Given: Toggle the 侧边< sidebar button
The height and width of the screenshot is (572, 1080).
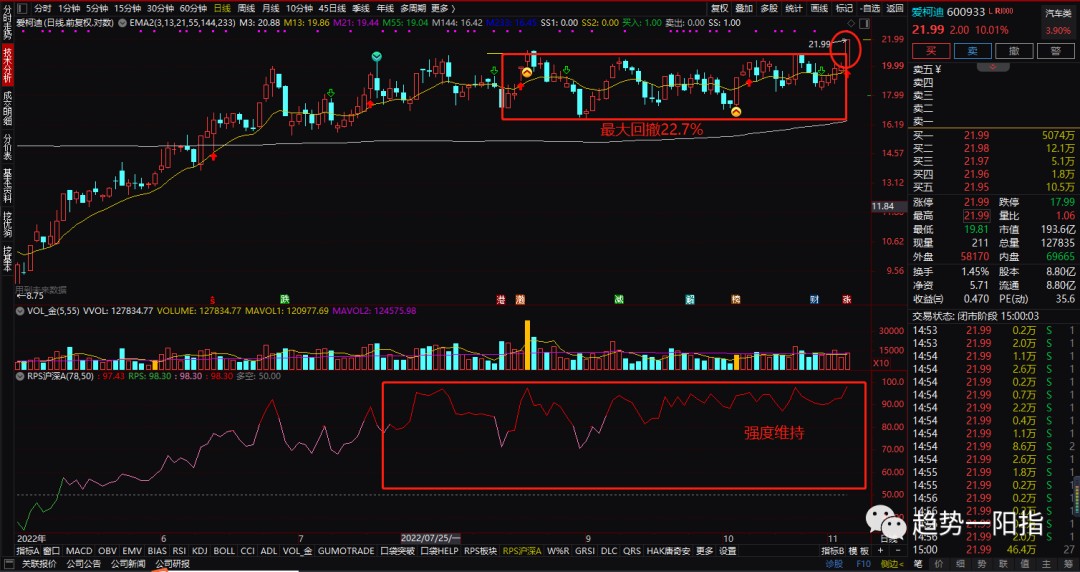Looking at the screenshot, I should 892,564.
